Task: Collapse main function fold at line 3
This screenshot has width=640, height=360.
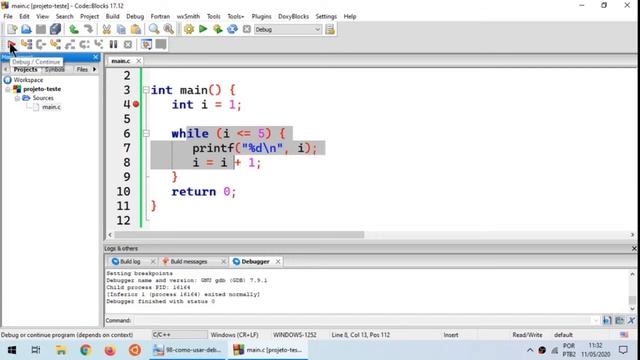Action: click(146, 90)
